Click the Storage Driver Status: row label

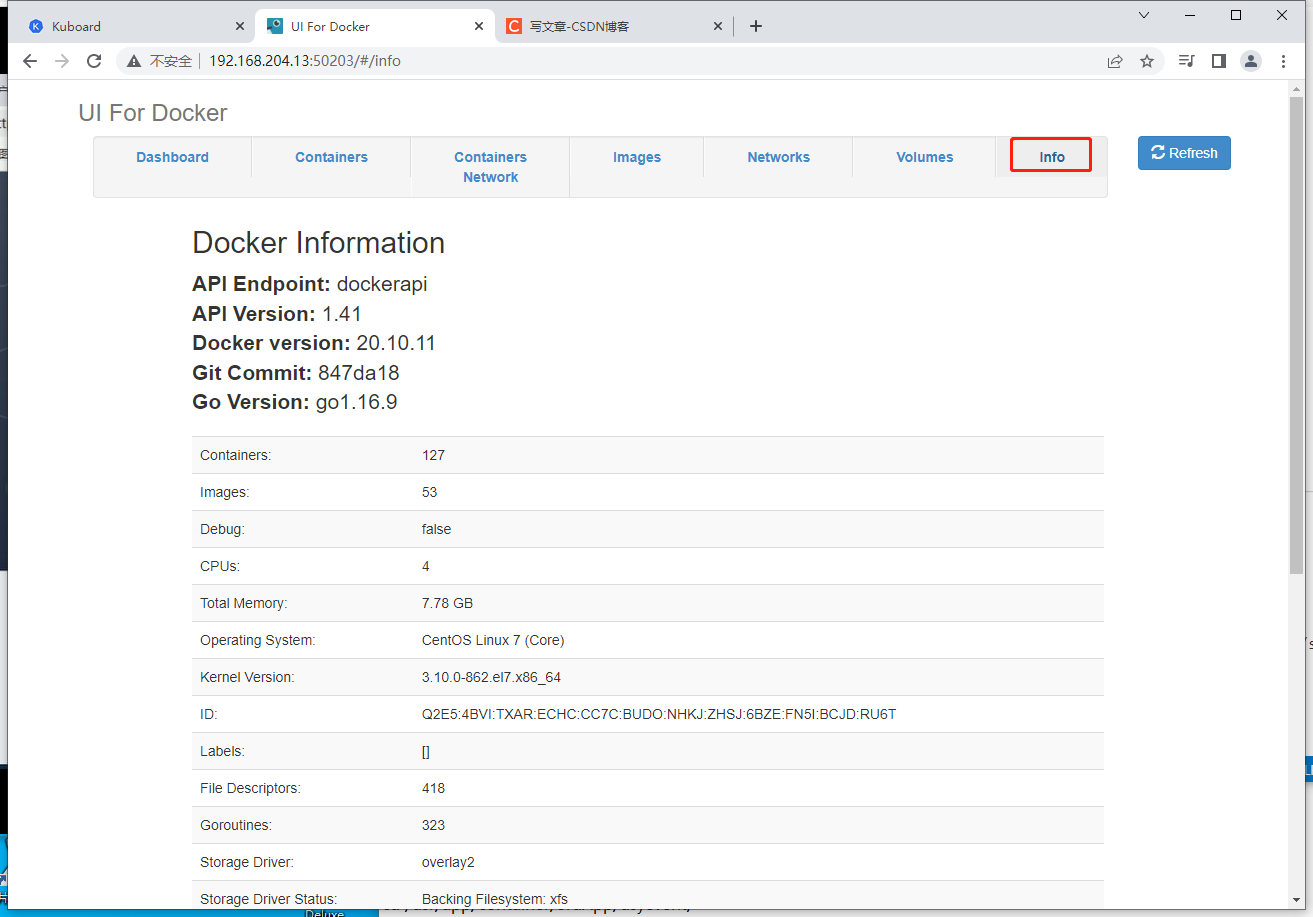pyautogui.click(x=268, y=899)
